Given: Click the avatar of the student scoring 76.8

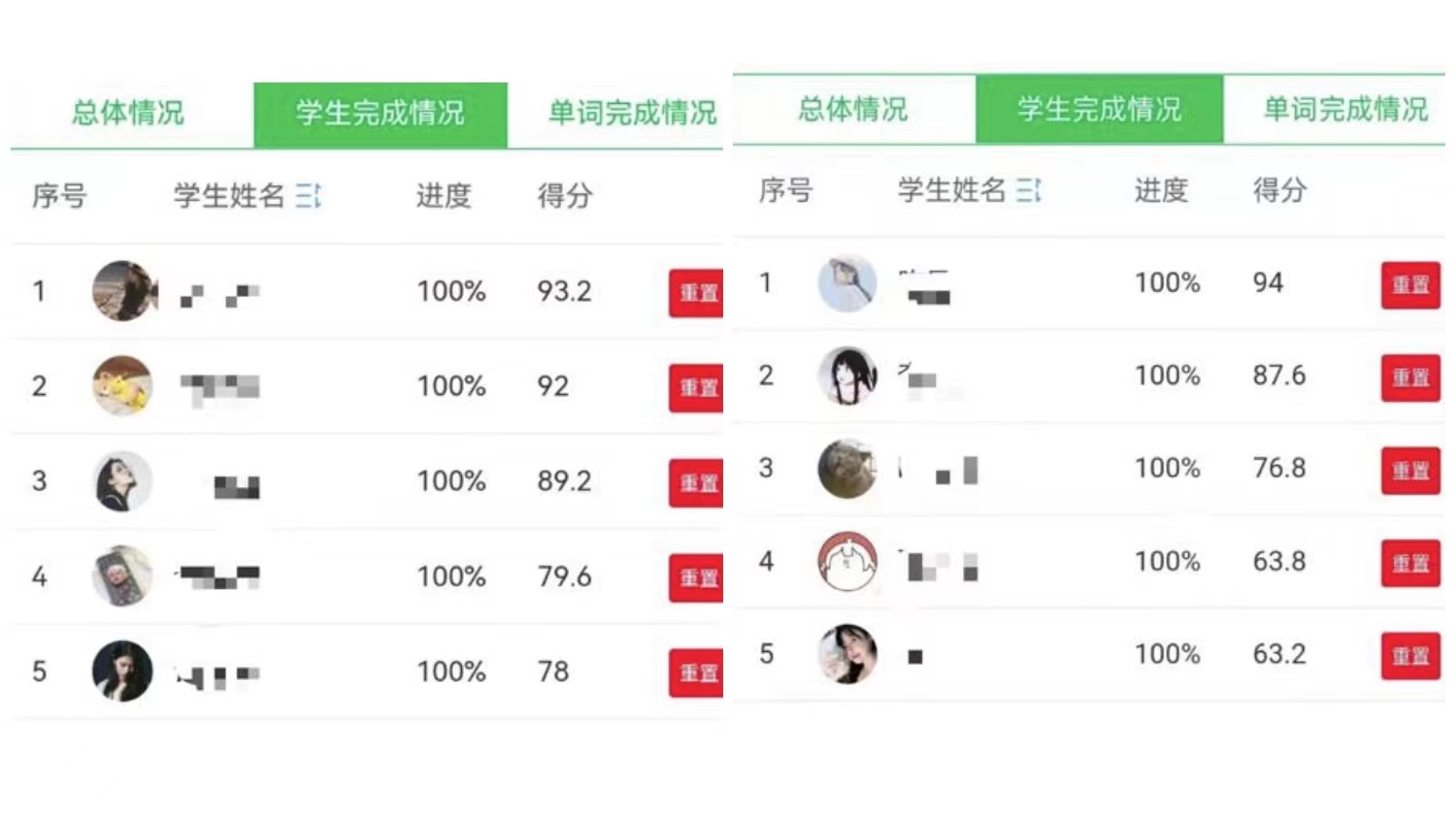Looking at the screenshot, I should click(847, 469).
